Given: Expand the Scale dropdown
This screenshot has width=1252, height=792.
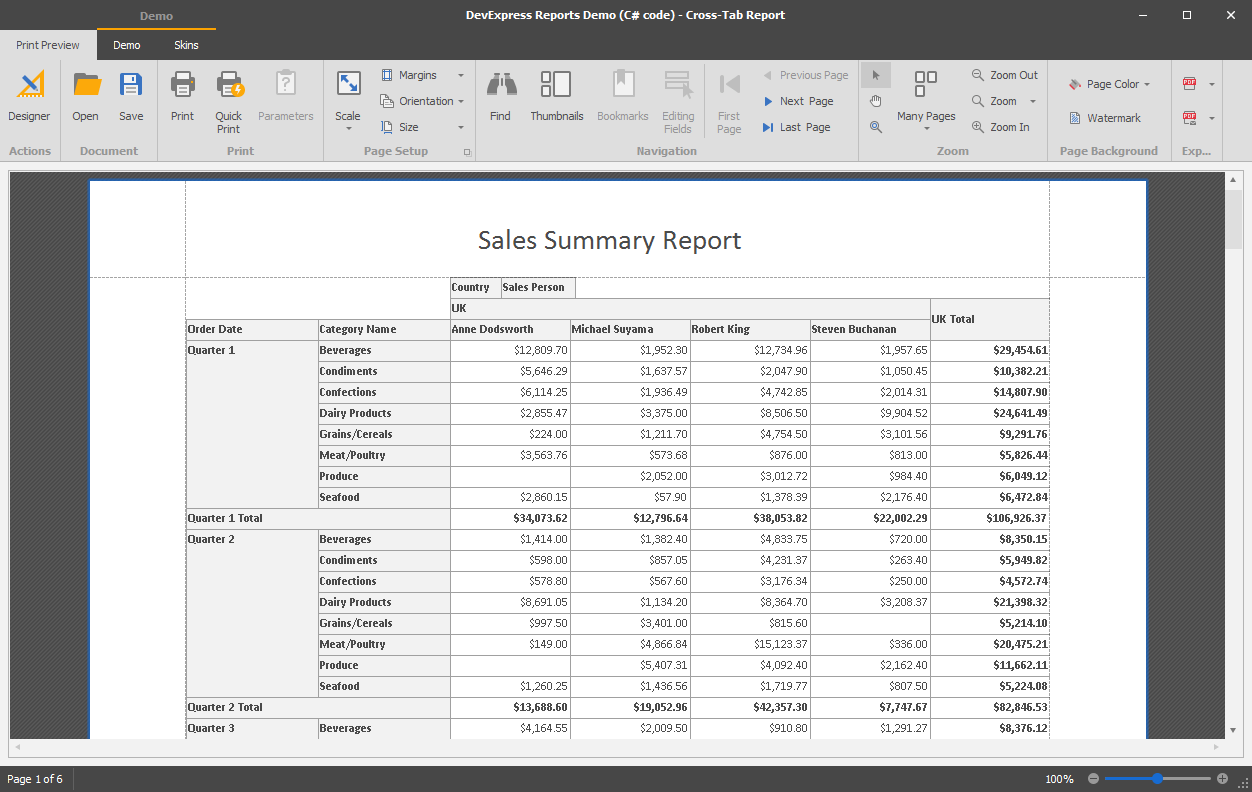Looking at the screenshot, I should point(348,128).
